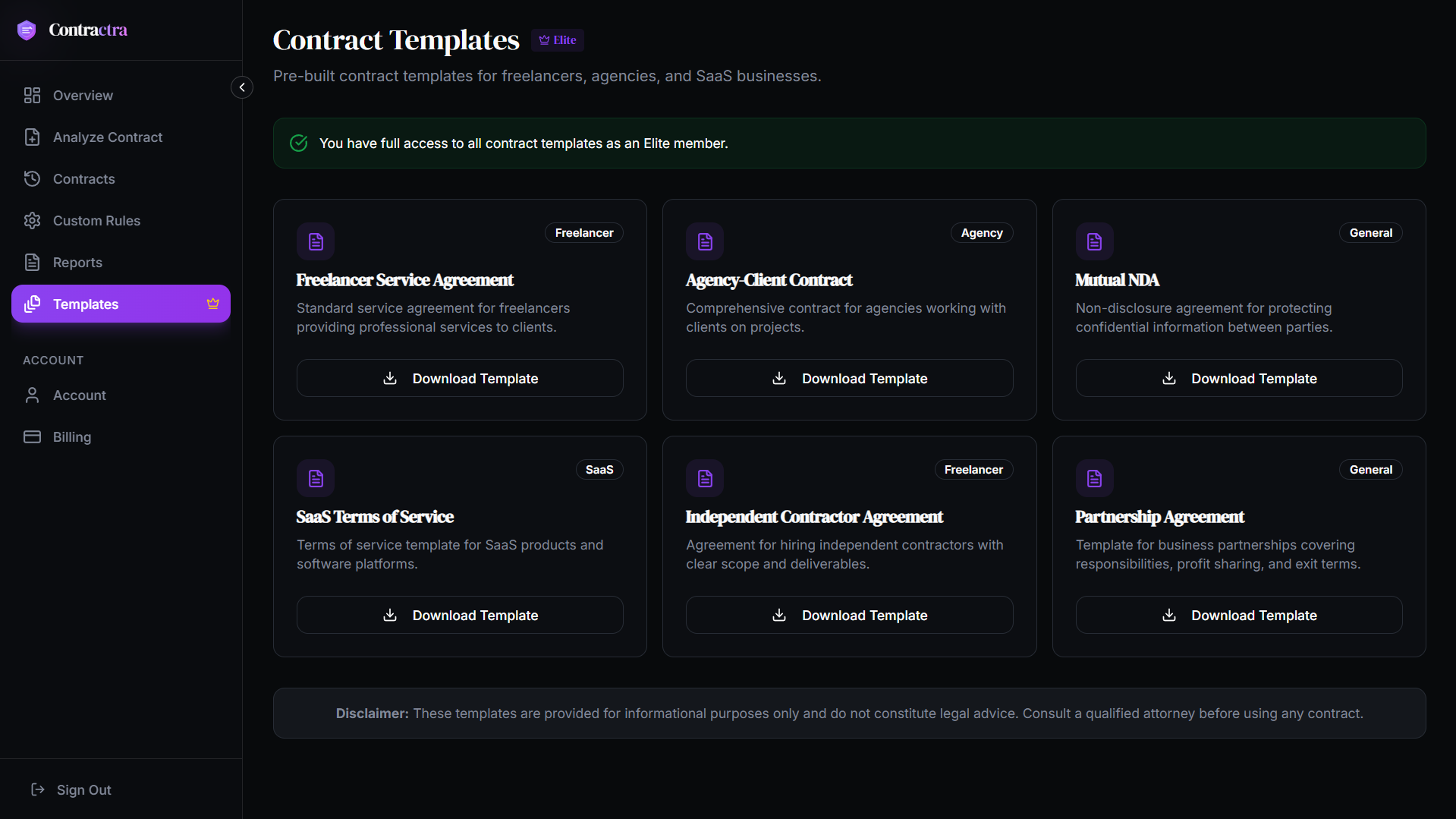The image size is (1456, 819).
Task: Click the Sign Out arrow icon
Action: pos(38,790)
